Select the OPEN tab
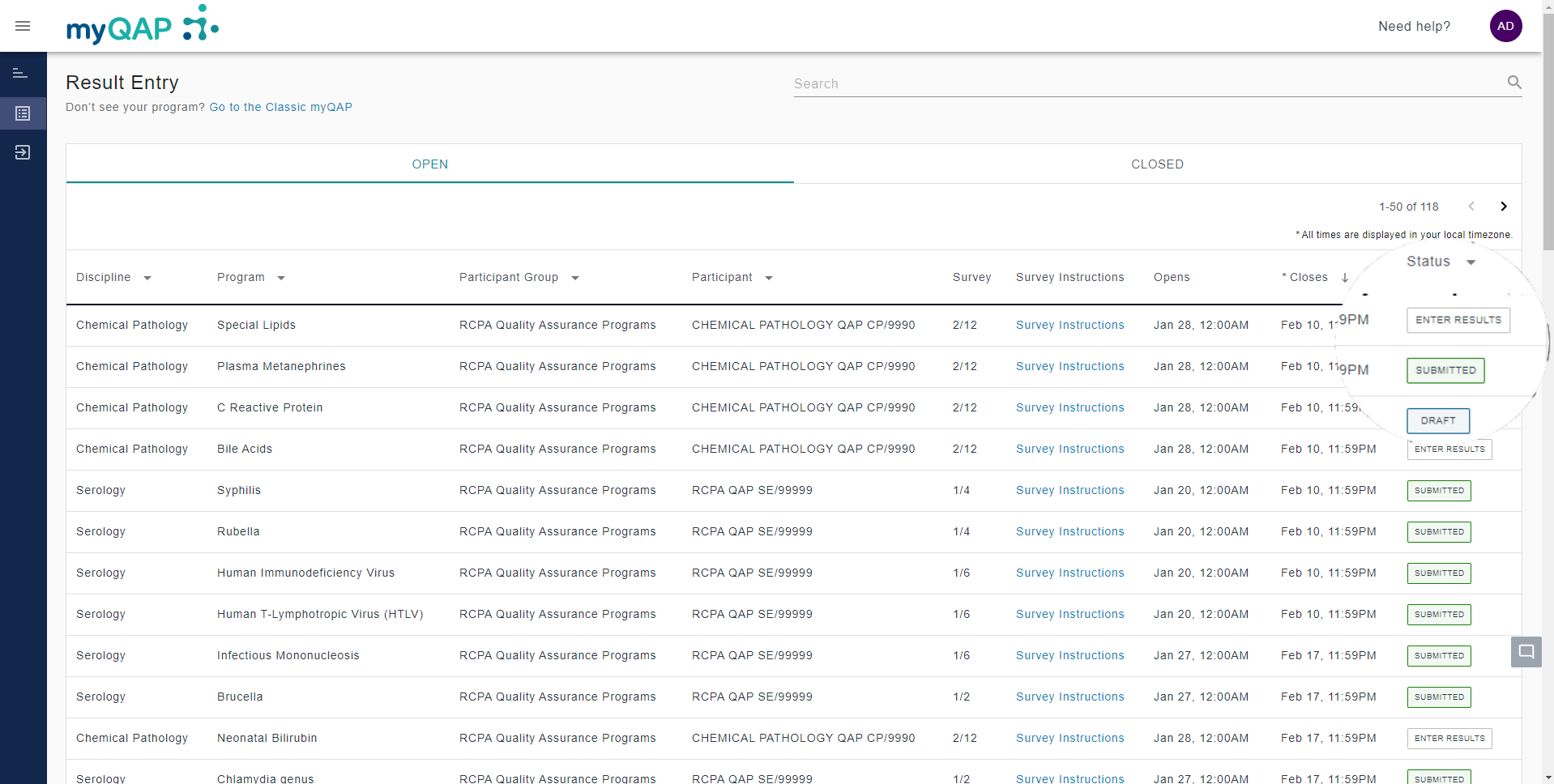1554x784 pixels. (x=429, y=164)
